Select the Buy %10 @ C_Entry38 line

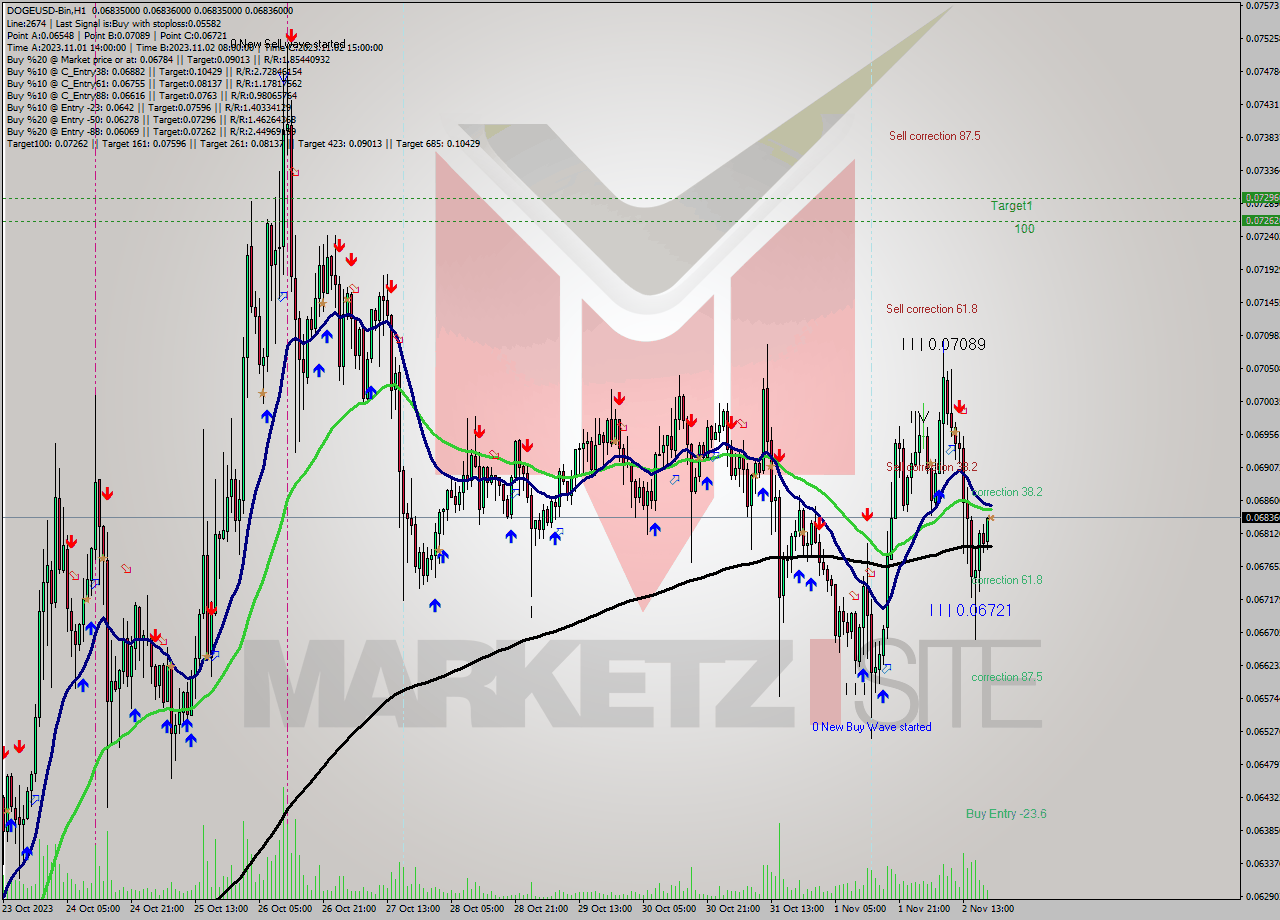tap(154, 71)
